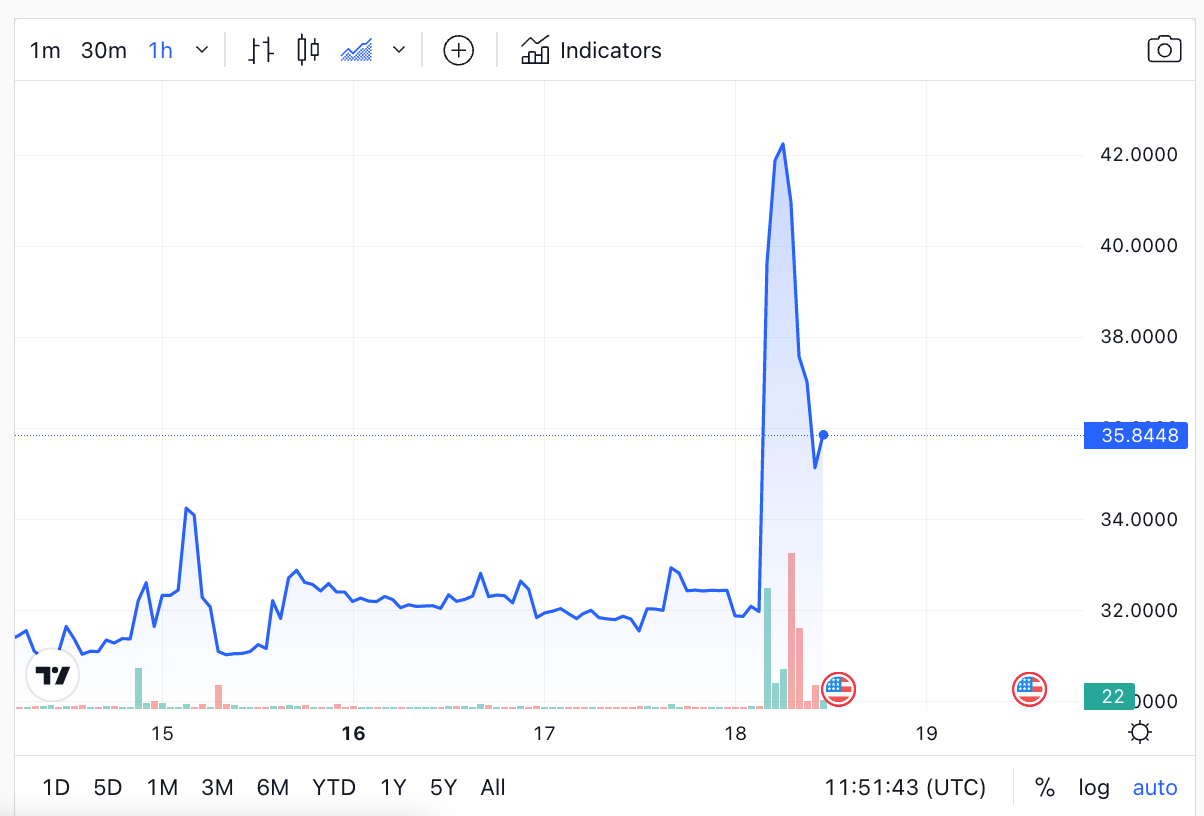The image size is (1204, 816).
Task: Select the Candles chart style icon
Action: (308, 50)
